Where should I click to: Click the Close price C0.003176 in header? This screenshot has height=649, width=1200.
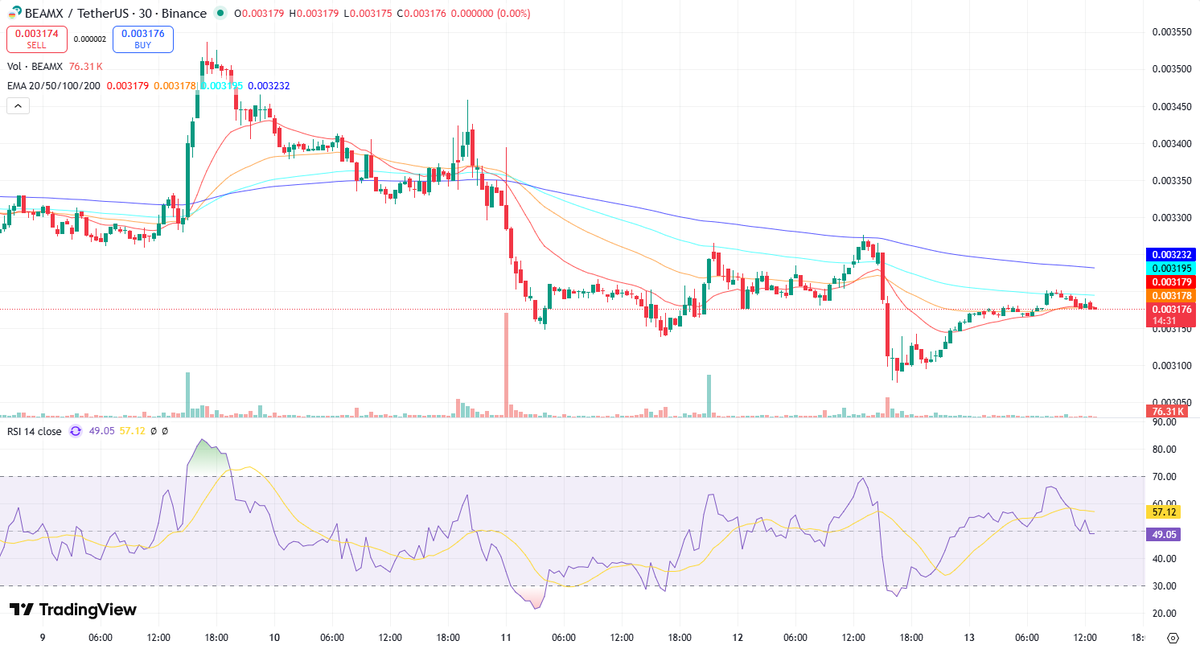[422, 14]
